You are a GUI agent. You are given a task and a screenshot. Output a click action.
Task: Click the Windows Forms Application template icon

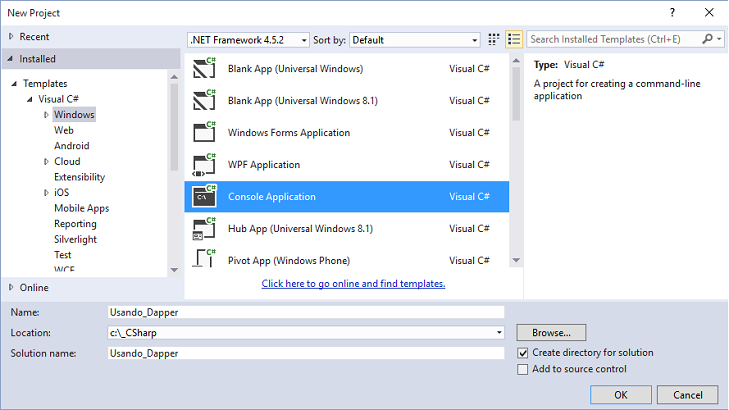click(205, 132)
